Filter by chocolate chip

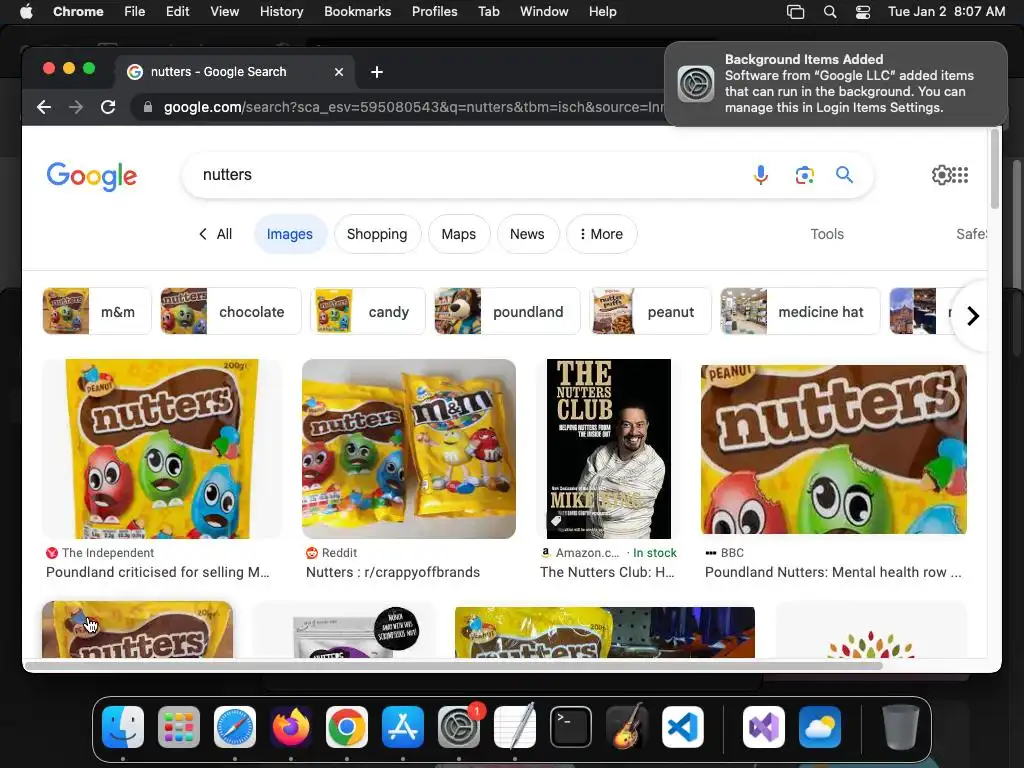coord(231,312)
